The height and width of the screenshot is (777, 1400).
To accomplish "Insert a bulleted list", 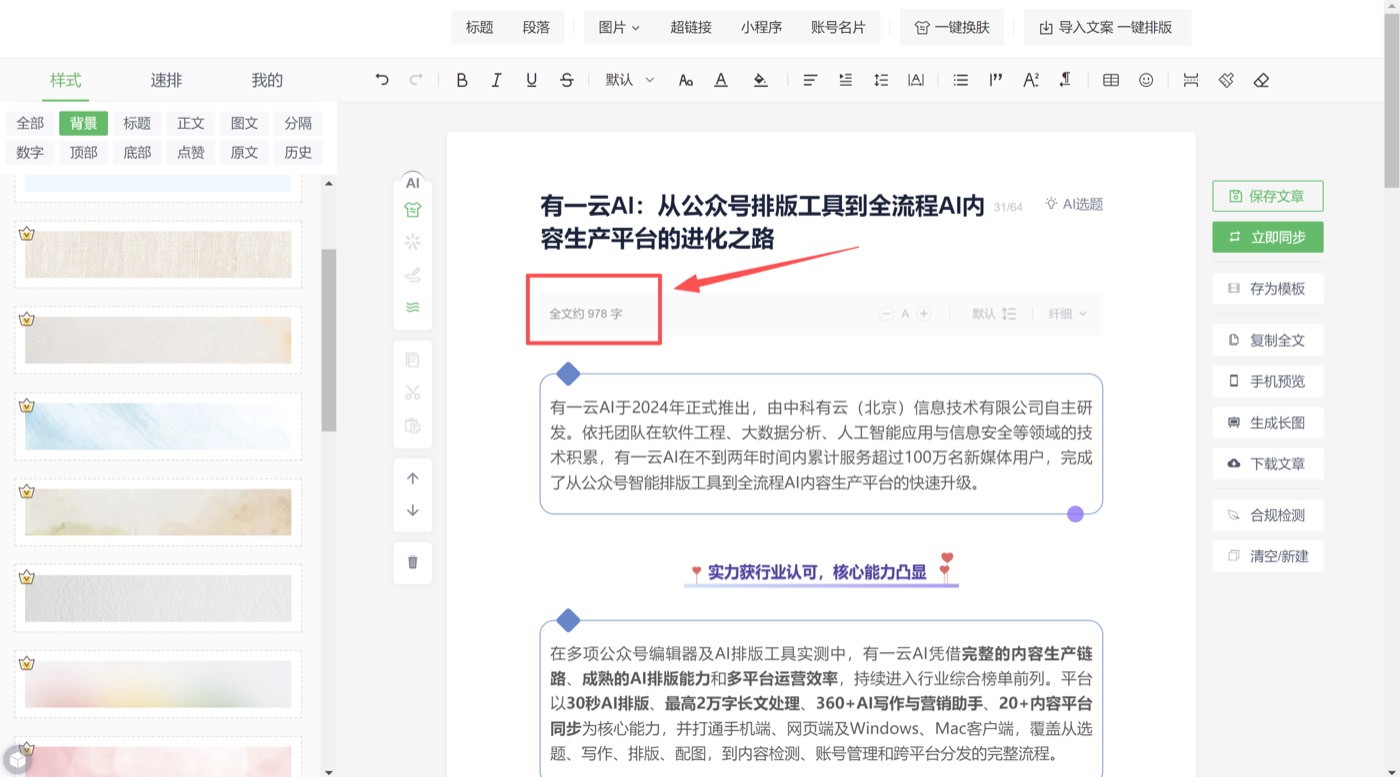I will (x=961, y=80).
